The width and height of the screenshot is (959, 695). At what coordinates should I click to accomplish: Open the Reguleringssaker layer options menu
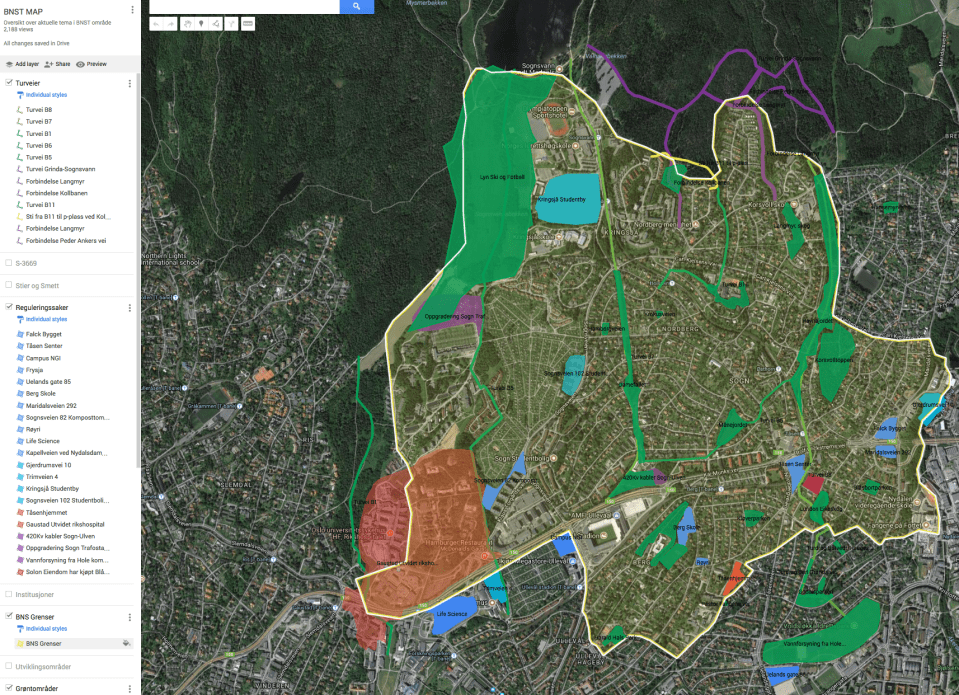(129, 308)
